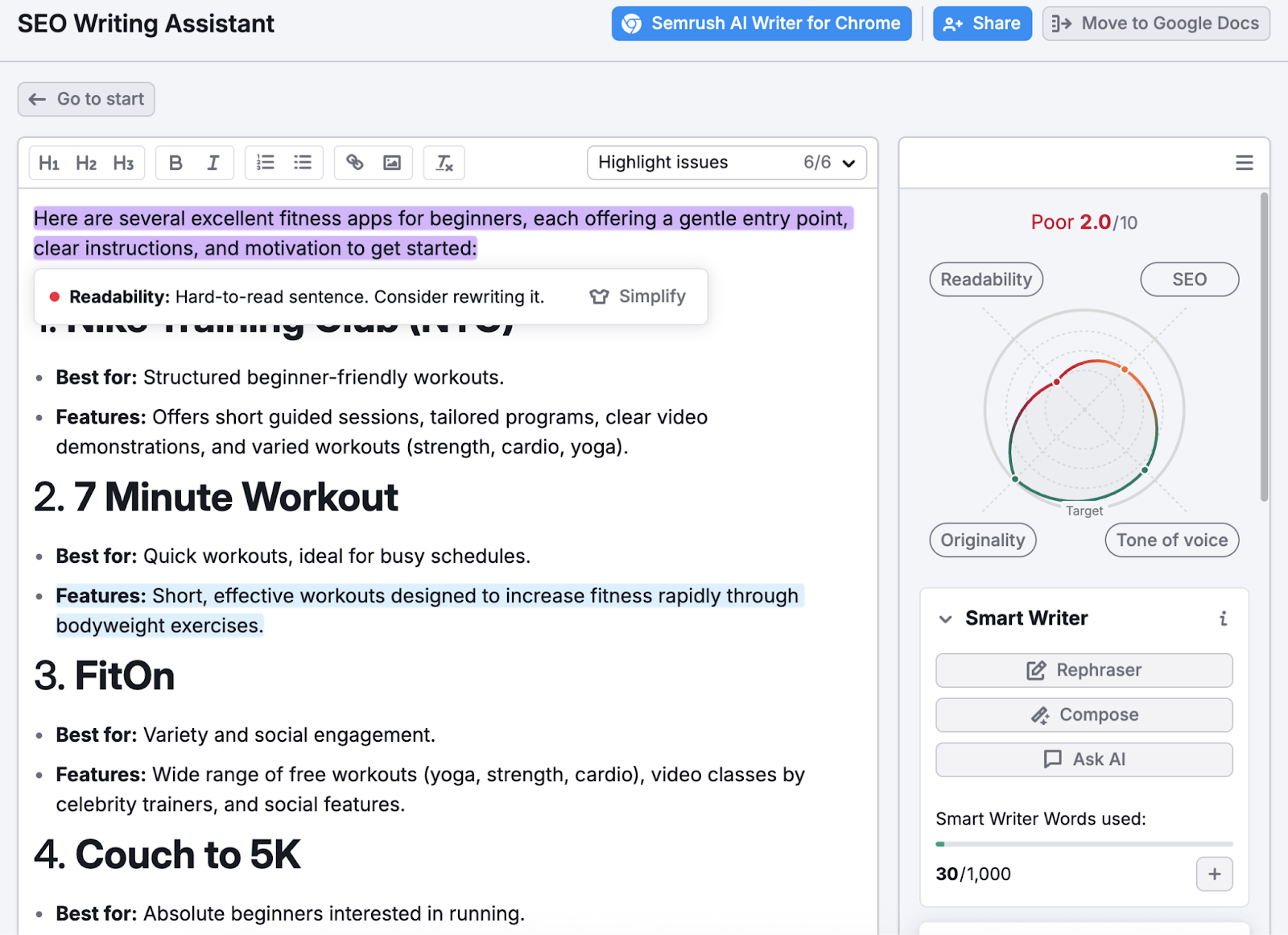Insert a numbered list

(x=265, y=162)
